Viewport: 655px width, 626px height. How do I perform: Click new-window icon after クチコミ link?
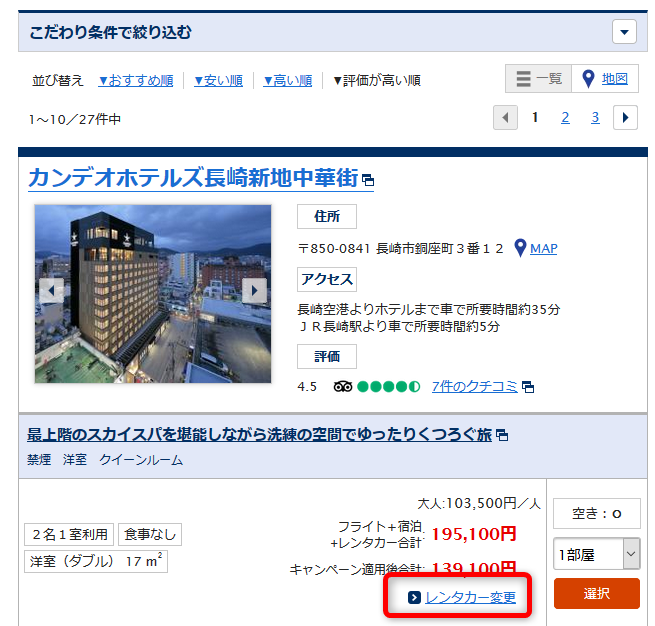point(528,387)
